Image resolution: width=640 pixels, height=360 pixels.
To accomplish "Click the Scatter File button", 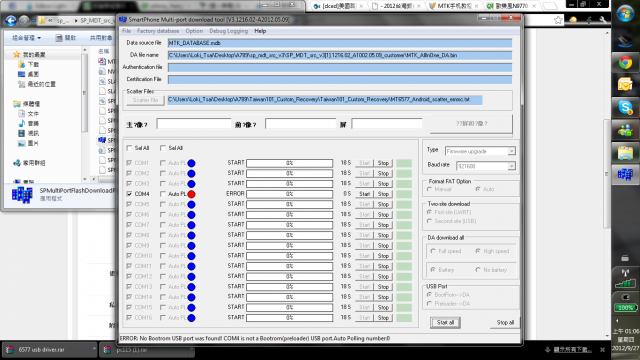I will point(145,100).
